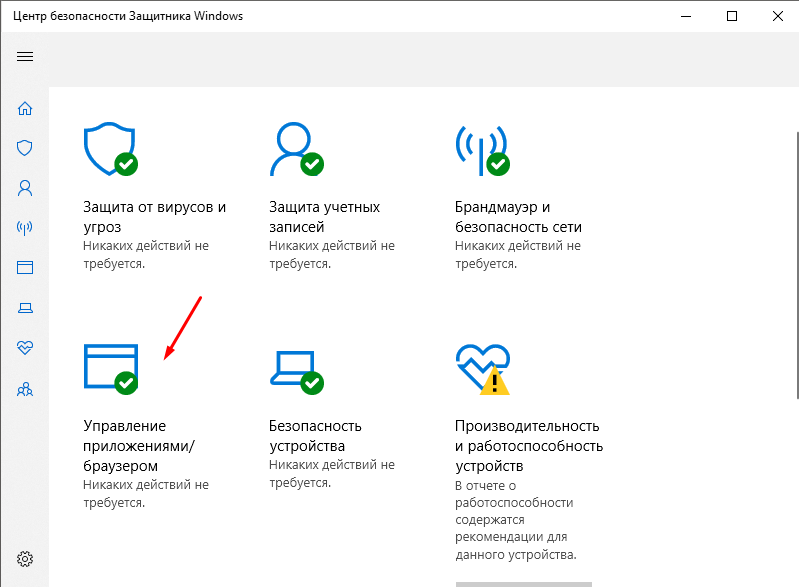Open 'Брандмауэр и безопасность сети' heading
Viewport: 799px width, 587px height.
pos(518,217)
